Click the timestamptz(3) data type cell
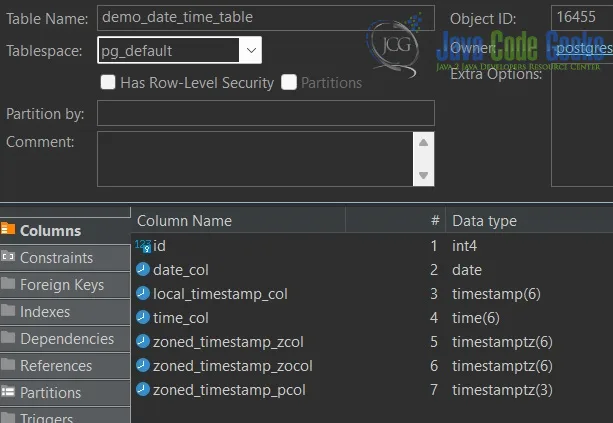 502,390
